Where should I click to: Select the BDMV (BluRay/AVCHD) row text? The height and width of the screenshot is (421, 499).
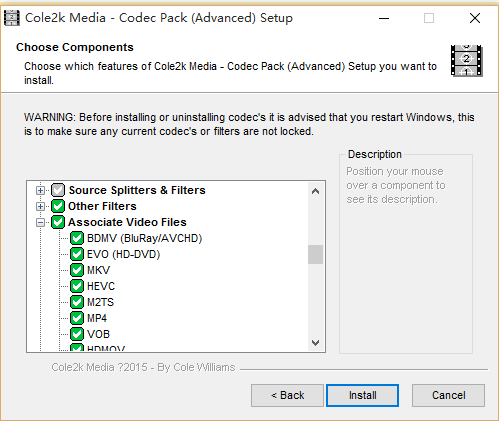point(145,238)
